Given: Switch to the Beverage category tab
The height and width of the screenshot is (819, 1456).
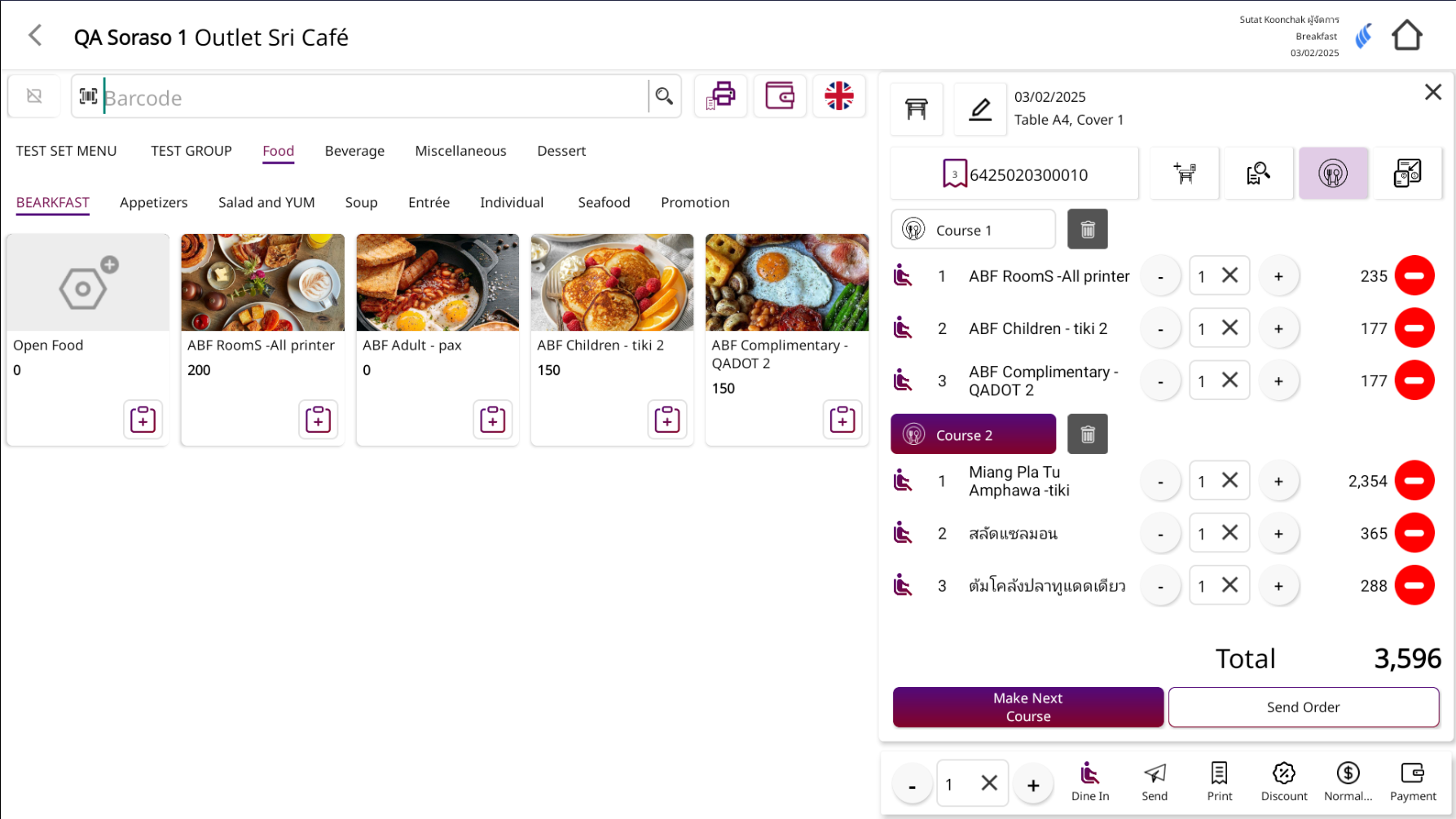Looking at the screenshot, I should pyautogui.click(x=354, y=151).
